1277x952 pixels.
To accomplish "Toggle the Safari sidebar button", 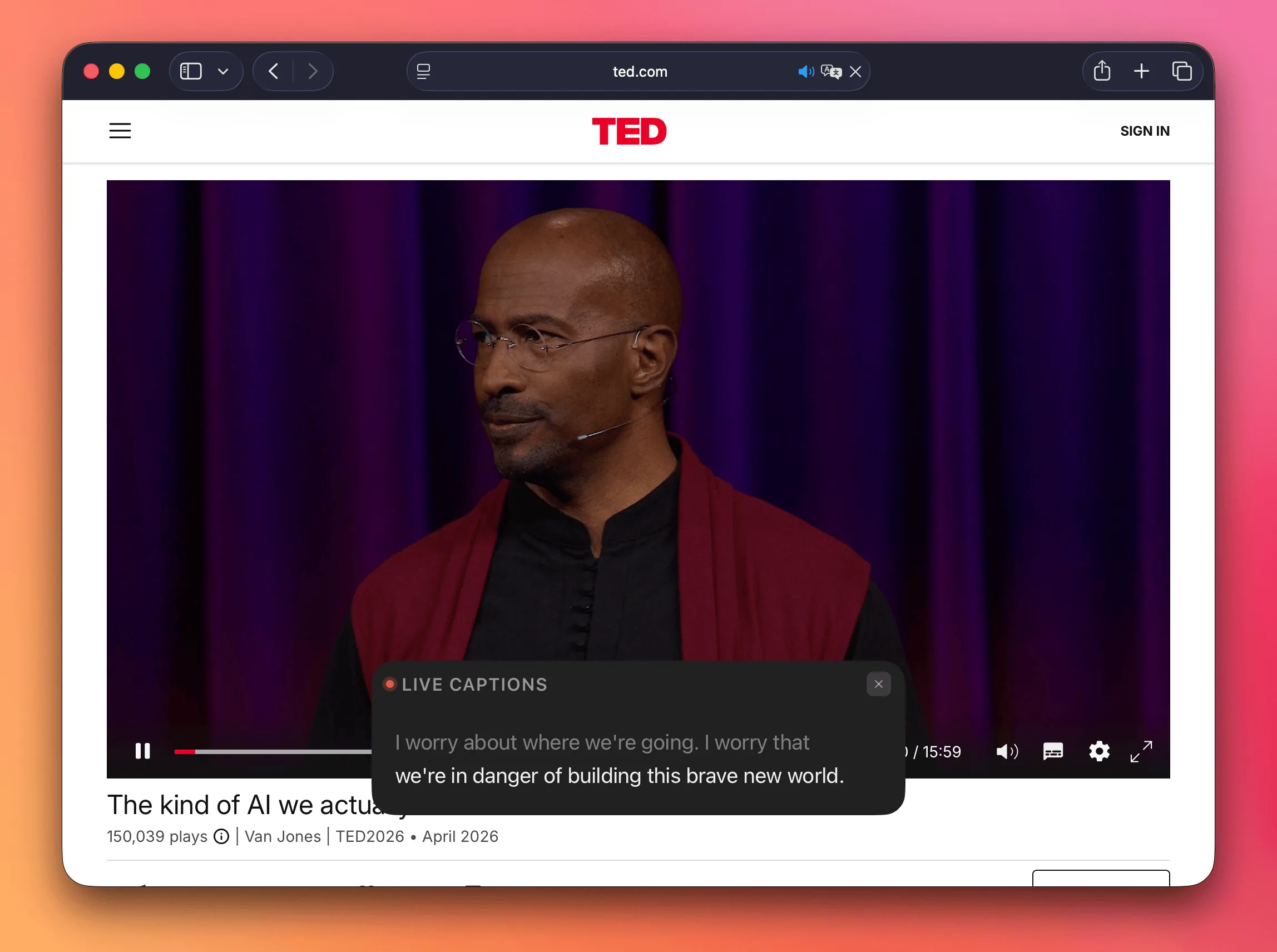I will 191,72.
